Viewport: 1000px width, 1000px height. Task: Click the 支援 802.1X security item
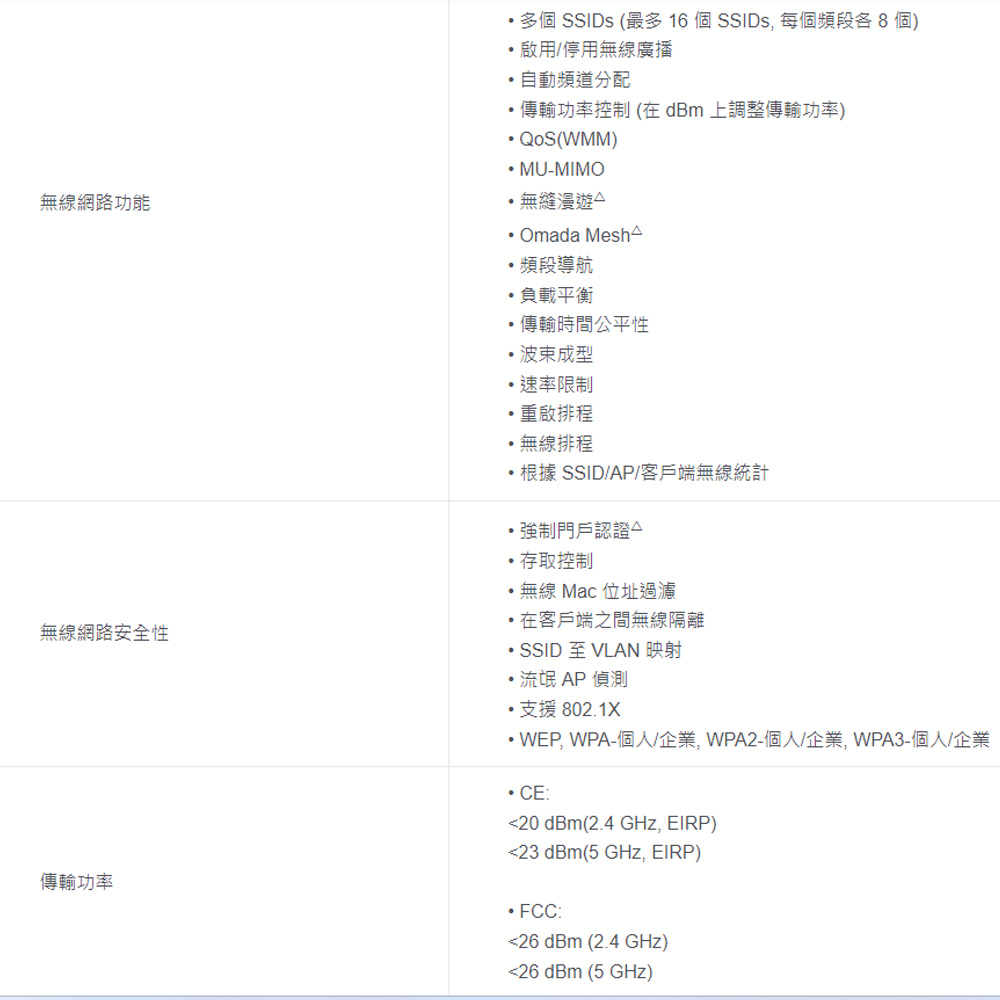[569, 710]
